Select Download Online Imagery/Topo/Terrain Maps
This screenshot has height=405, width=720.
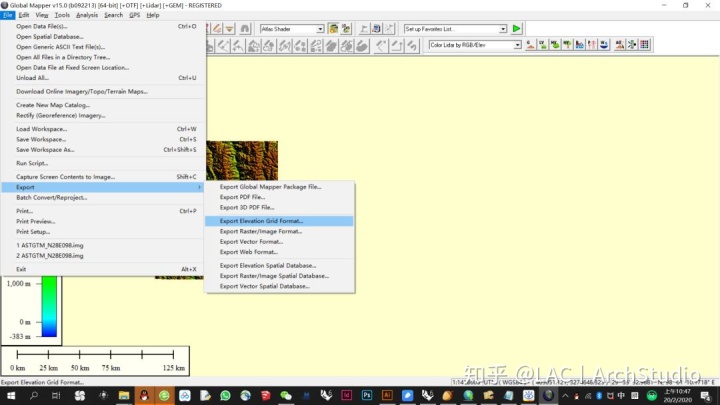pos(102,91)
